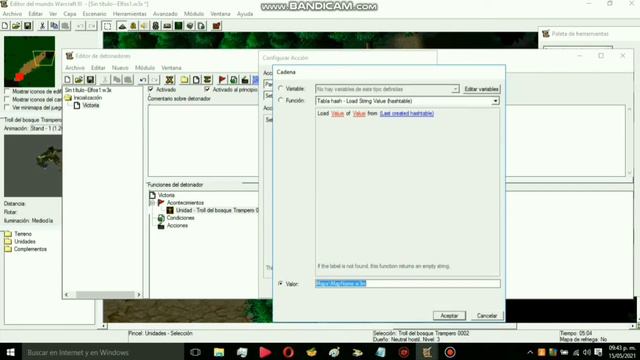The image size is (640, 360).
Task: Click New Condition green icon in trigger toolbar
Action: (x=233, y=80)
